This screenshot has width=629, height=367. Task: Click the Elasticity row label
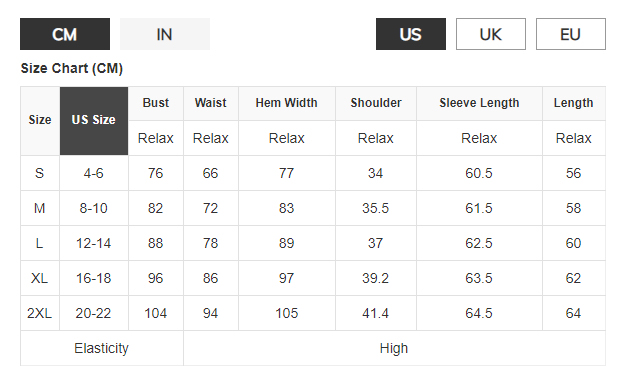click(x=101, y=348)
